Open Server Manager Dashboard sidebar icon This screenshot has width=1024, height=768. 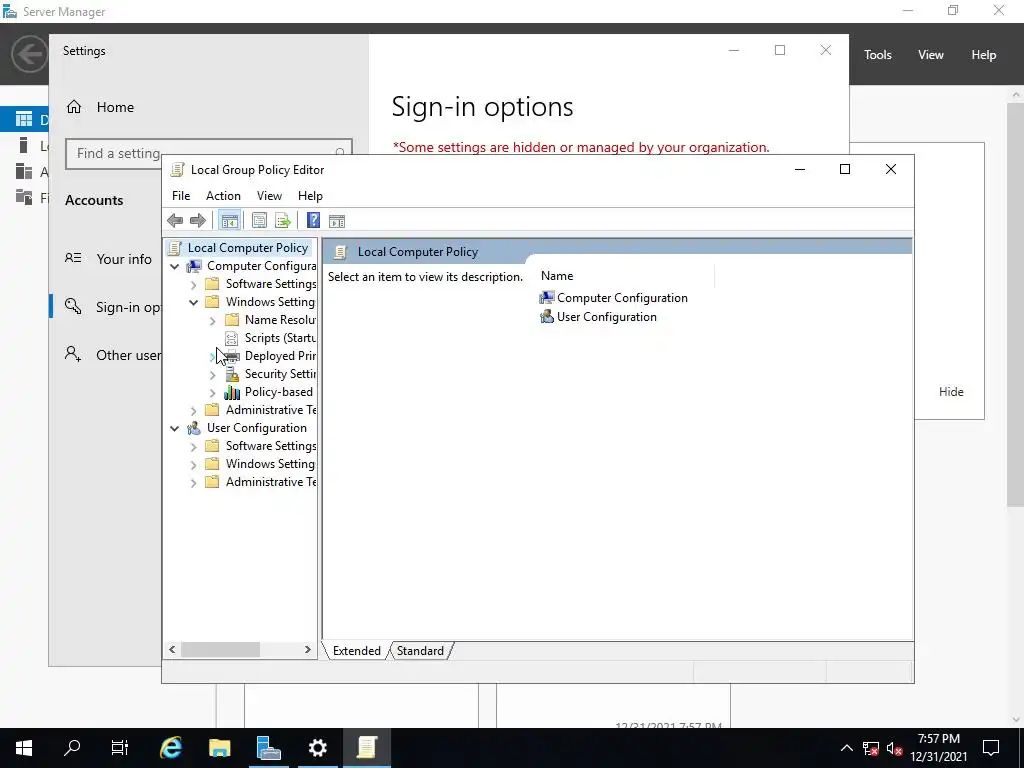pos(24,119)
